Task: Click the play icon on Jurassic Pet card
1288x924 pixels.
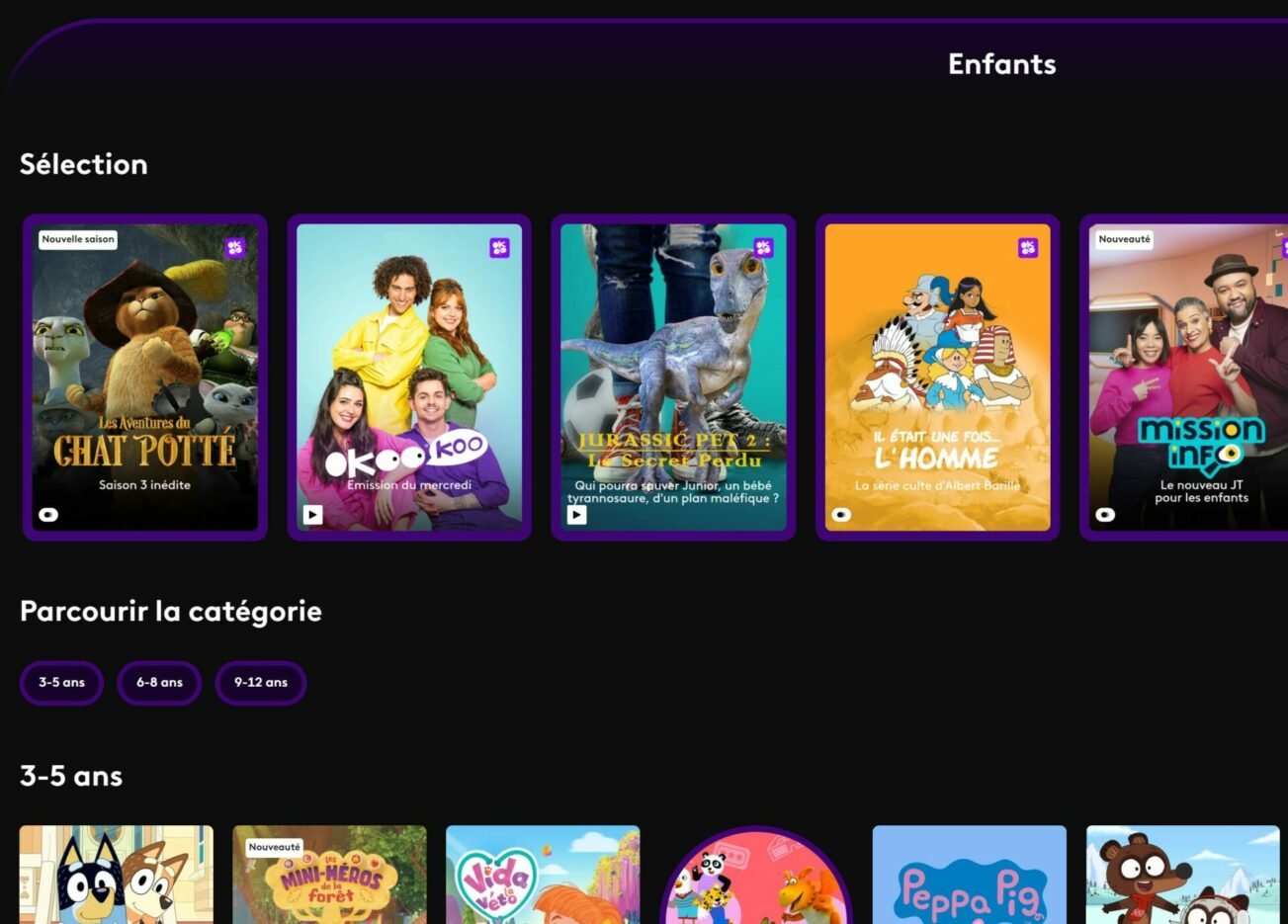Action: coord(576,515)
